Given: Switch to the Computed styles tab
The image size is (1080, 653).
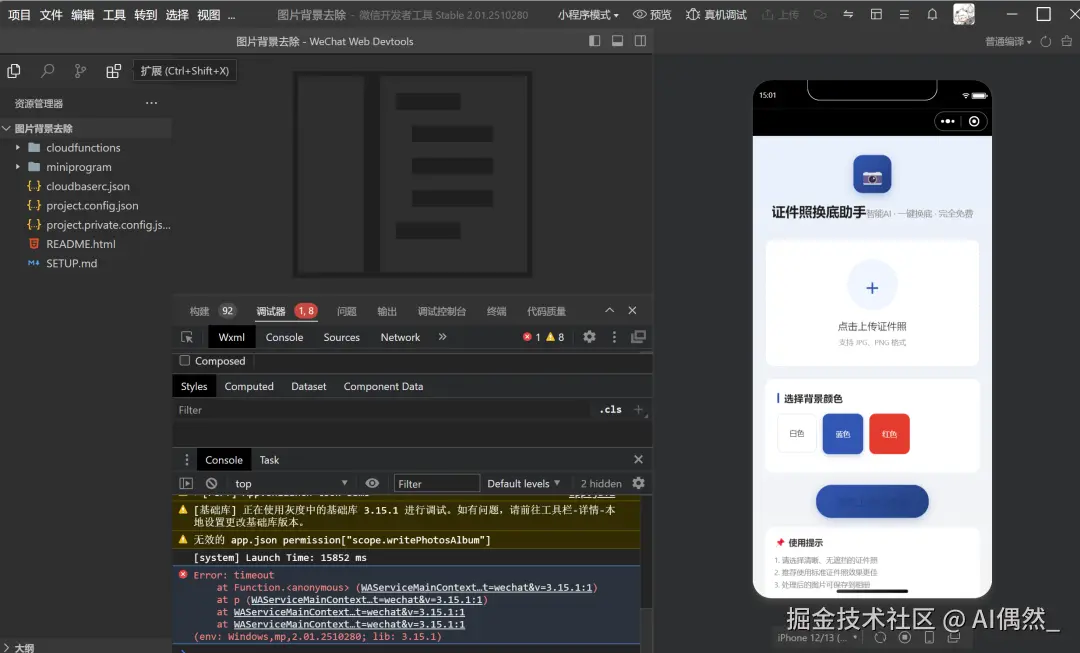Looking at the screenshot, I should coord(249,386).
